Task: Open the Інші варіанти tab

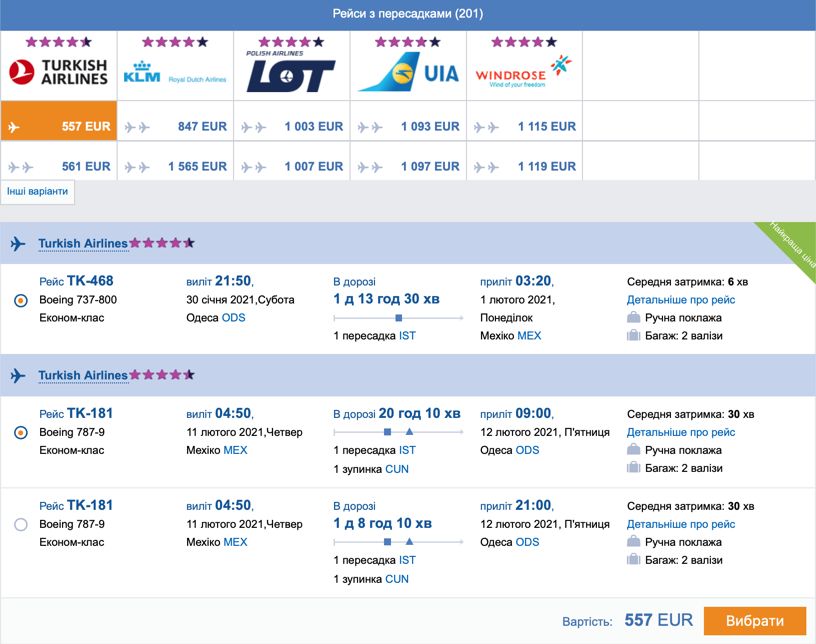Action: pos(37,192)
